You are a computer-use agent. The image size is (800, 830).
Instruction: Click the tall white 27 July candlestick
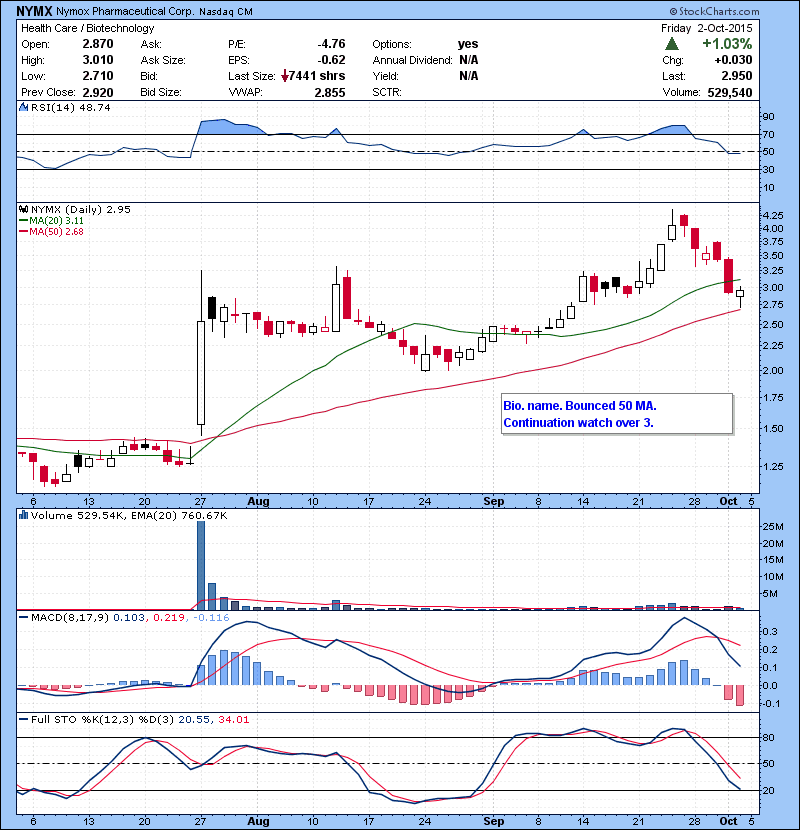click(x=201, y=373)
